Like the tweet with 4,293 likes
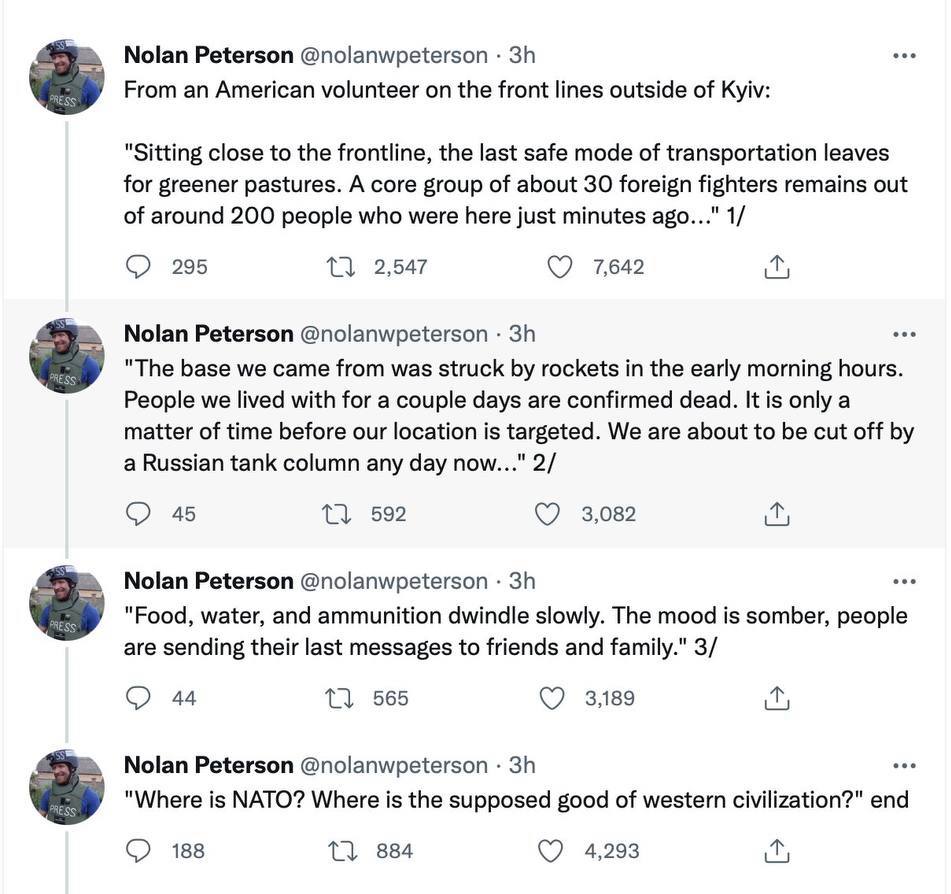This screenshot has width=951, height=894. tap(551, 851)
